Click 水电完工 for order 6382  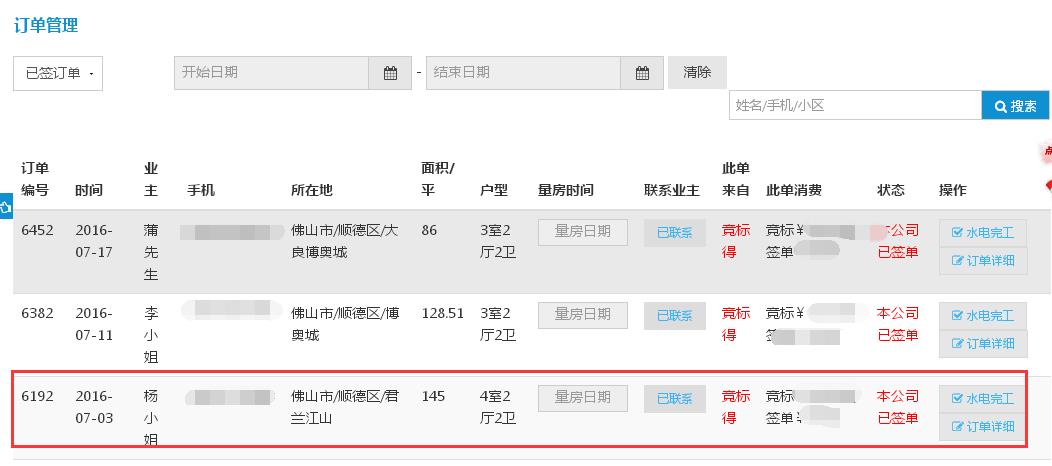(x=983, y=316)
